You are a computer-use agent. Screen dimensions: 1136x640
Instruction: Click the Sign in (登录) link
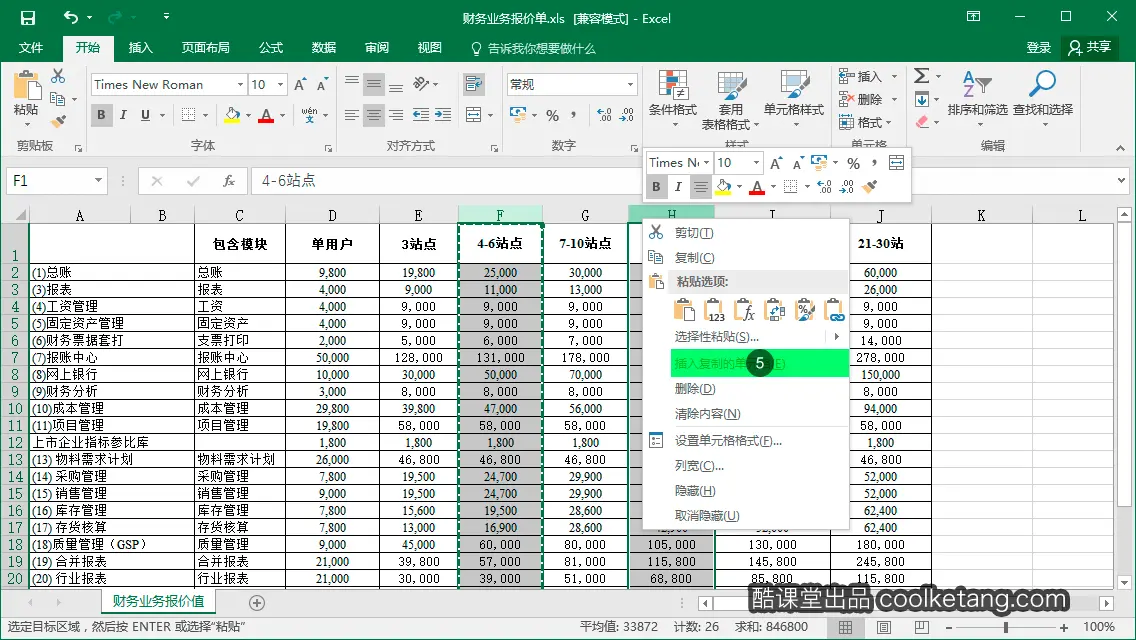point(1038,48)
